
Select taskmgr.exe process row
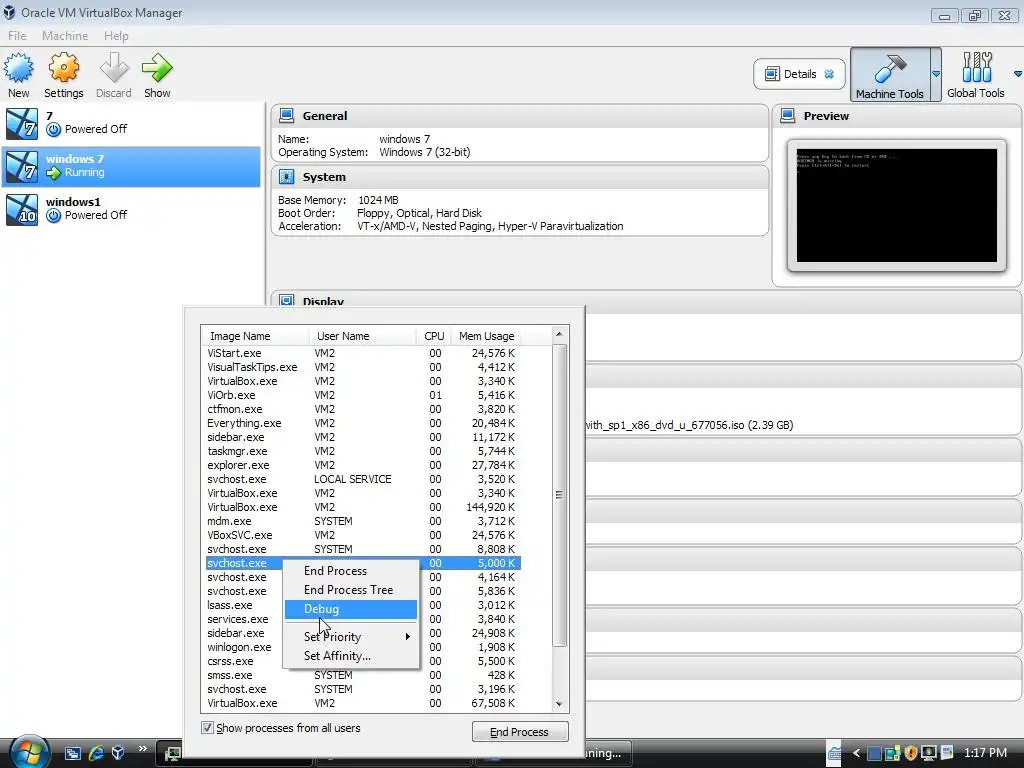(363, 451)
